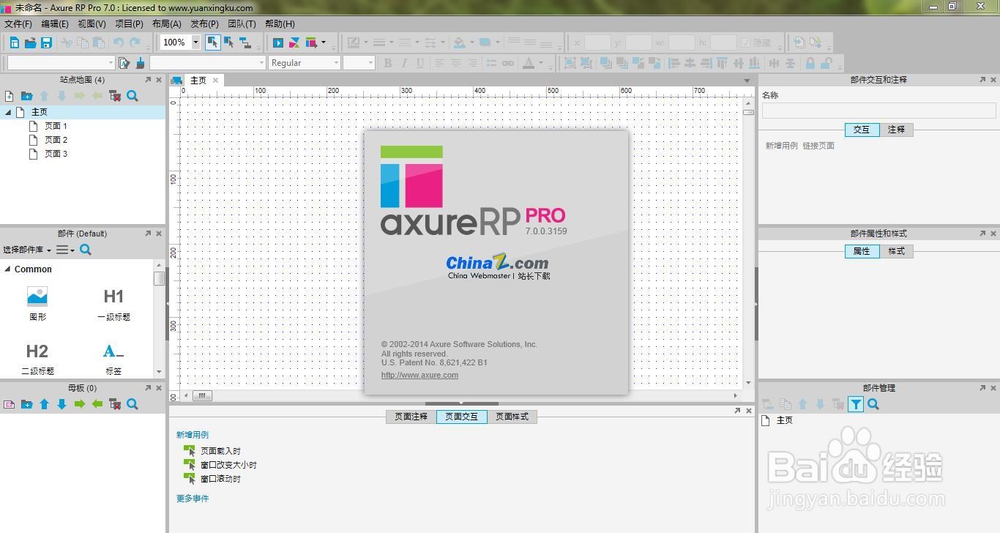The height and width of the screenshot is (533, 1000).
Task: Add a new folder in sitemap panel
Action: (x=26, y=96)
